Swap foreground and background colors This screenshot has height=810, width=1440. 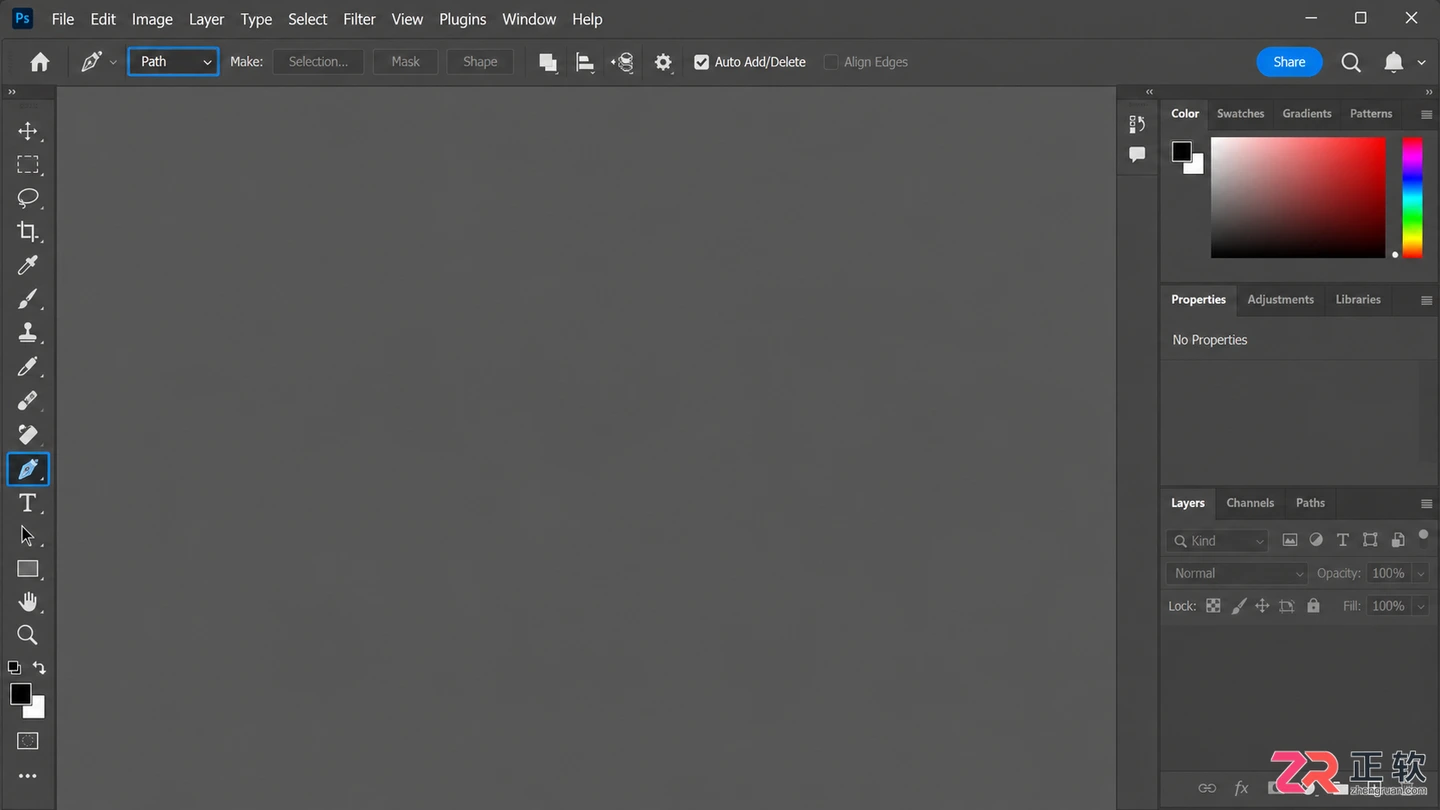(39, 667)
